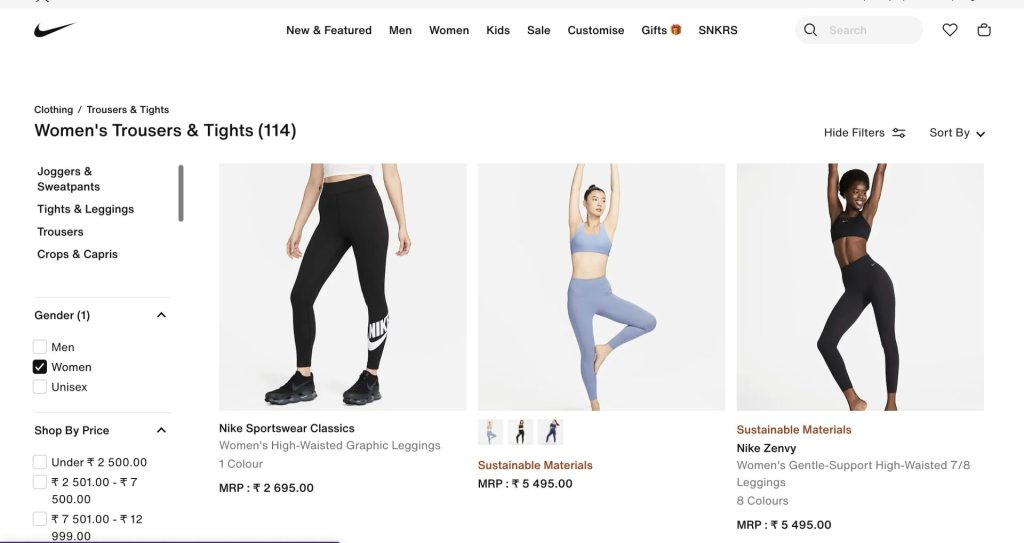Open the shopping bag icon
The height and width of the screenshot is (543, 1024).
[x=984, y=30]
